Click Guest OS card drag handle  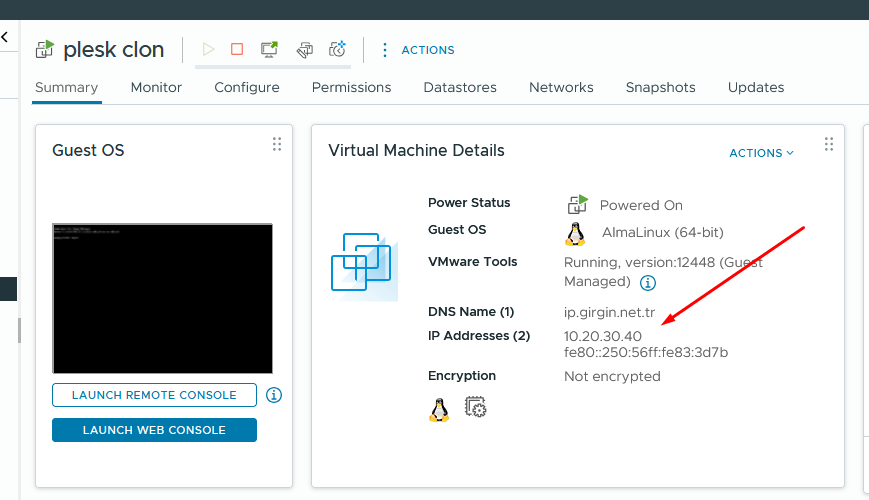pos(277,144)
